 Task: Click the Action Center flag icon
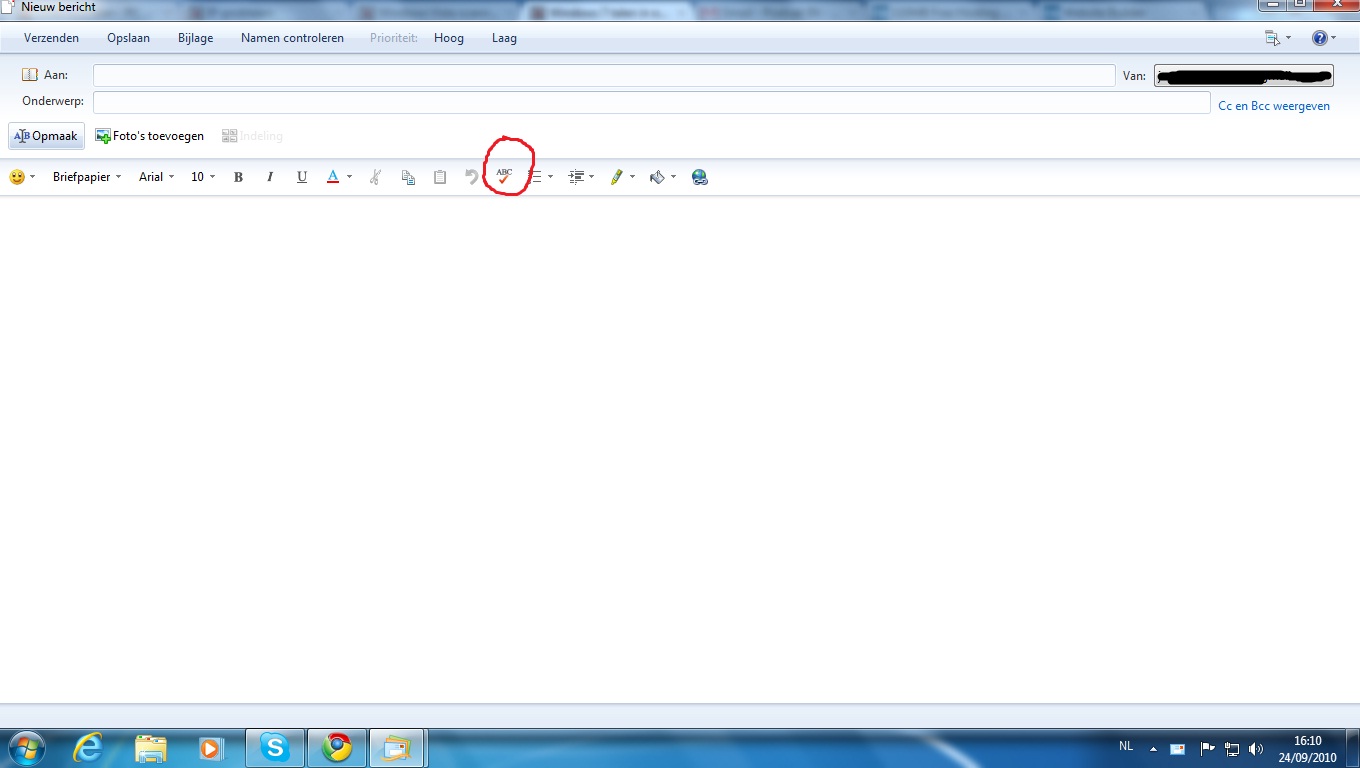pos(1207,748)
